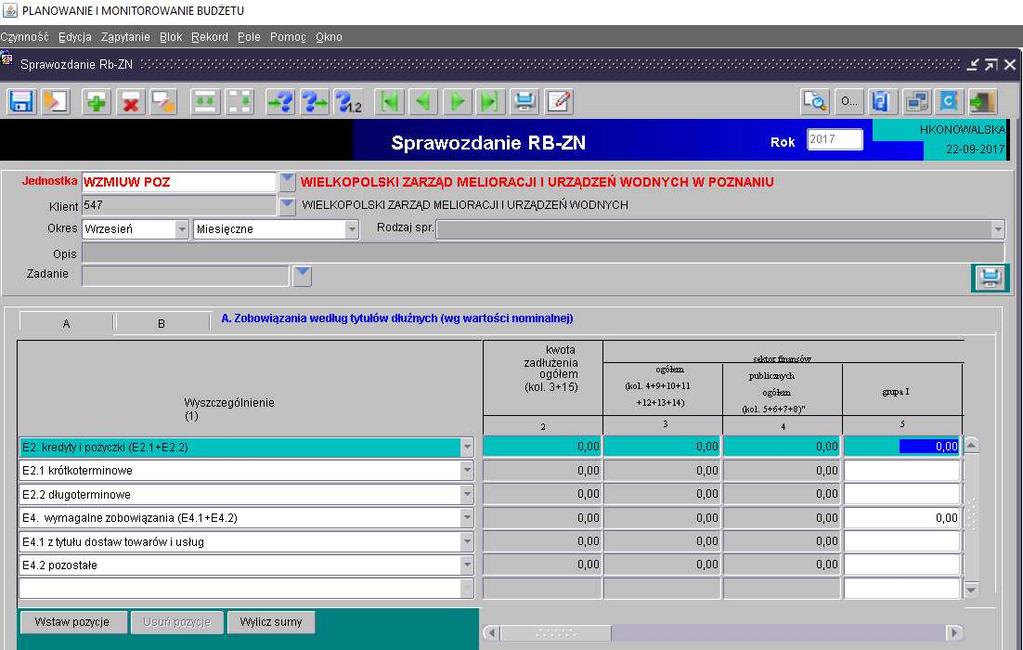Add a new record with green plus icon
The width and height of the screenshot is (1023, 650).
[x=97, y=102]
